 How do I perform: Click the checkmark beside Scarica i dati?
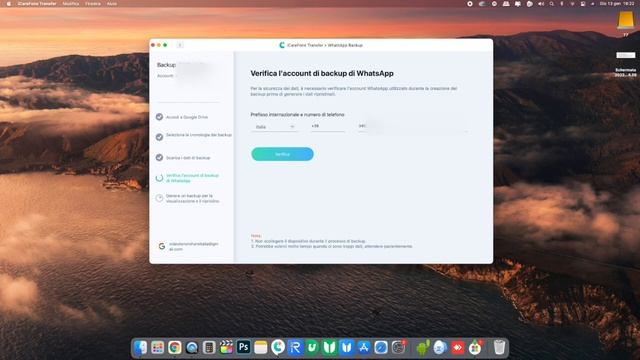pos(159,158)
